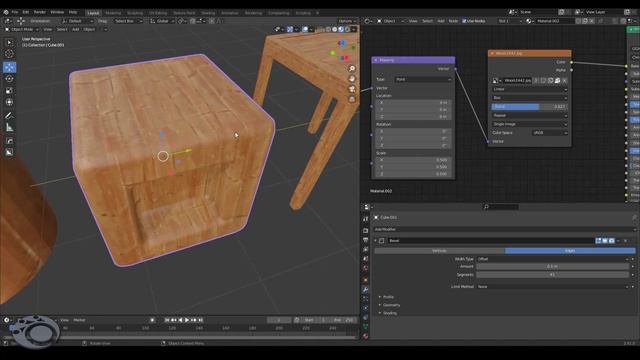
Task: Open Object Data properties tab icon
Action: 366,327
